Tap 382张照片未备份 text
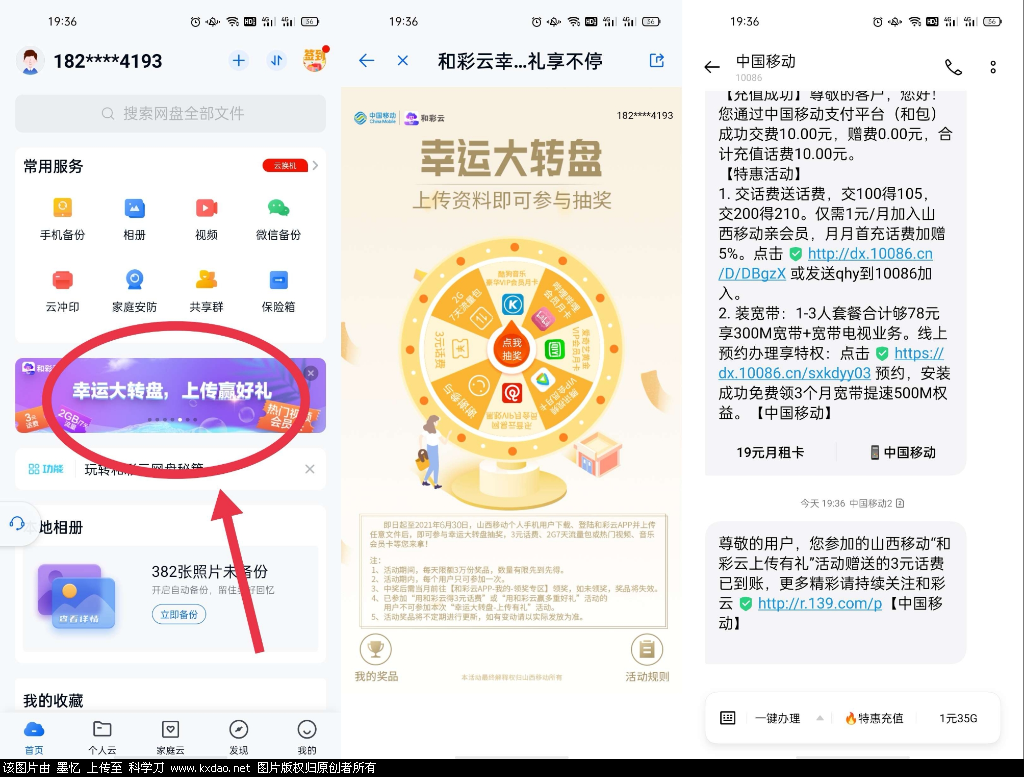This screenshot has height=777, width=1024. 210,571
